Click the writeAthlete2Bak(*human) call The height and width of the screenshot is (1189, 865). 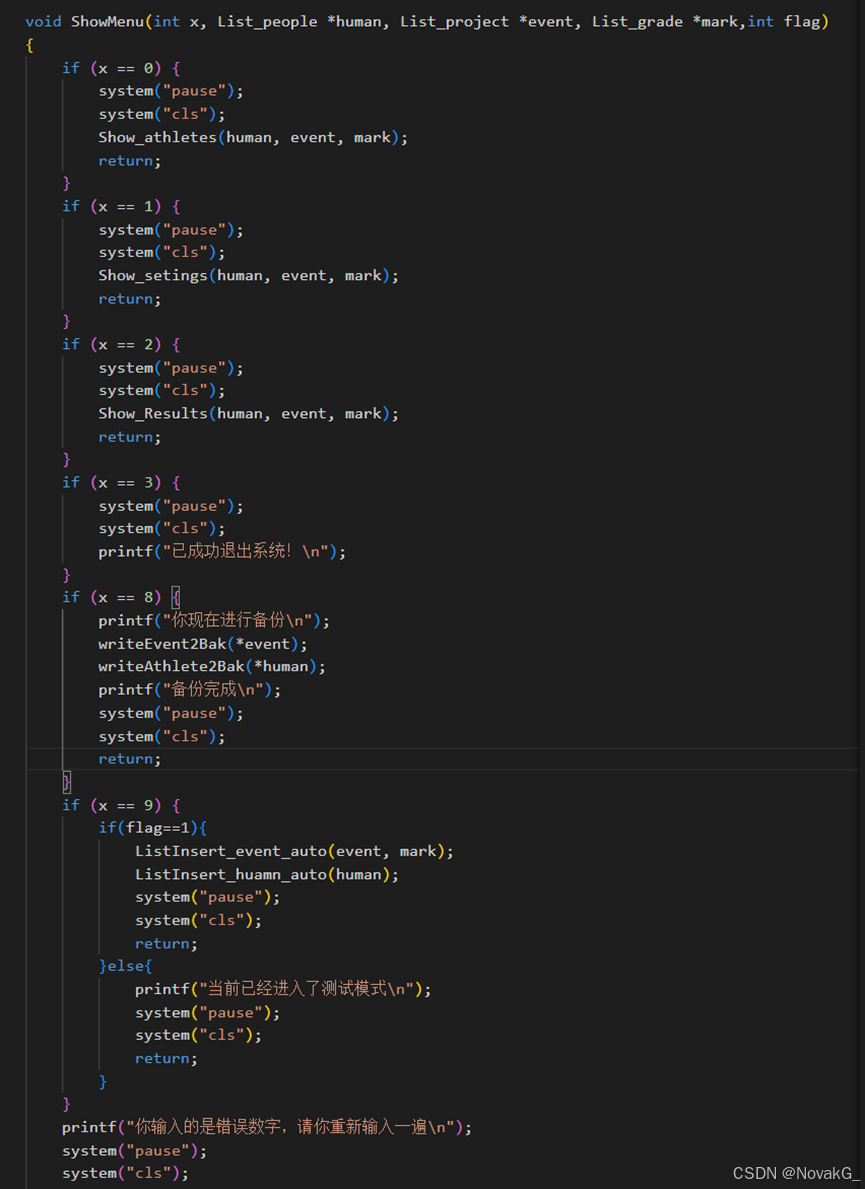(x=212, y=667)
